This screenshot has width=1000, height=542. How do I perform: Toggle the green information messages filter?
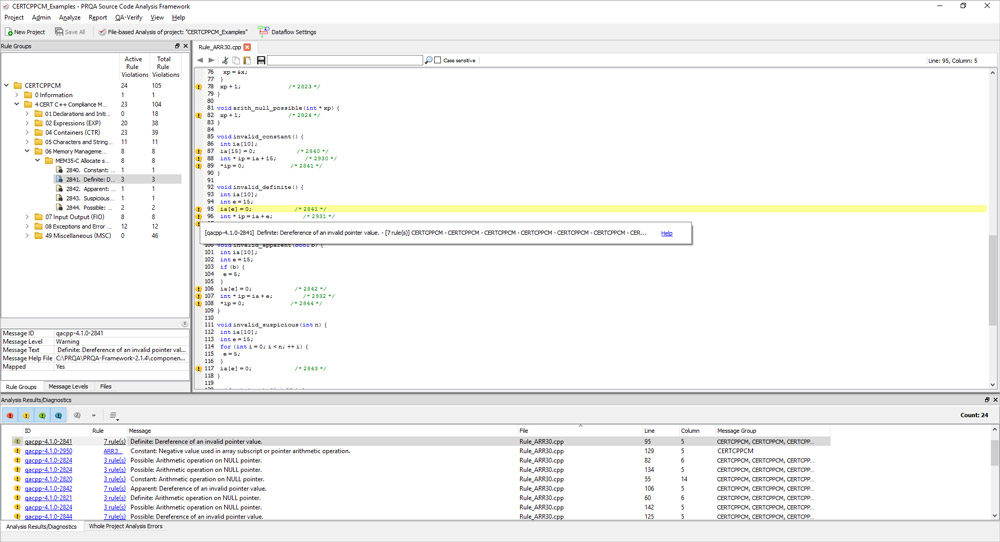pos(42,415)
